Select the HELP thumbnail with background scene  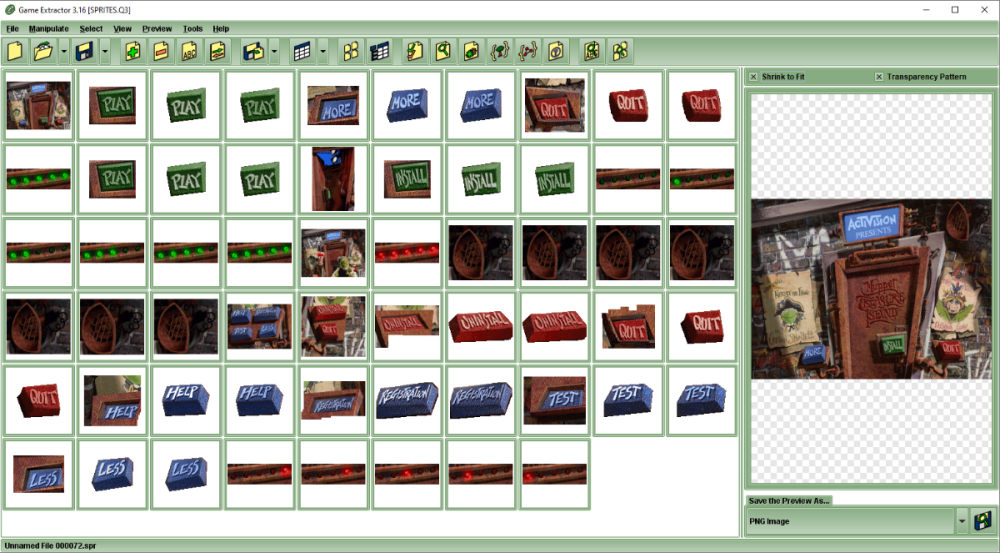[x=112, y=401]
